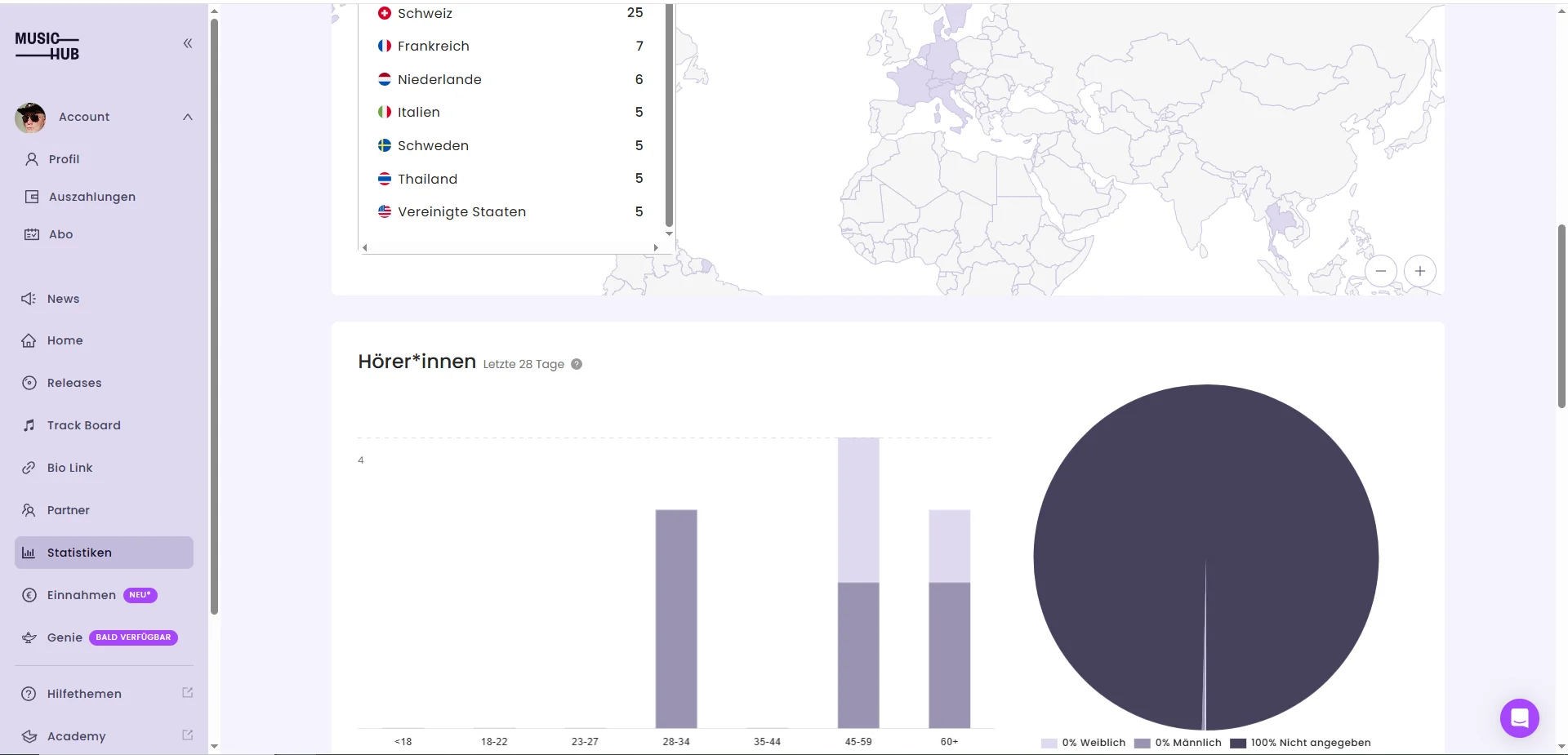Screen dimensions: 1568x755
Task: Open the chat support bubble
Action: 1520,718
